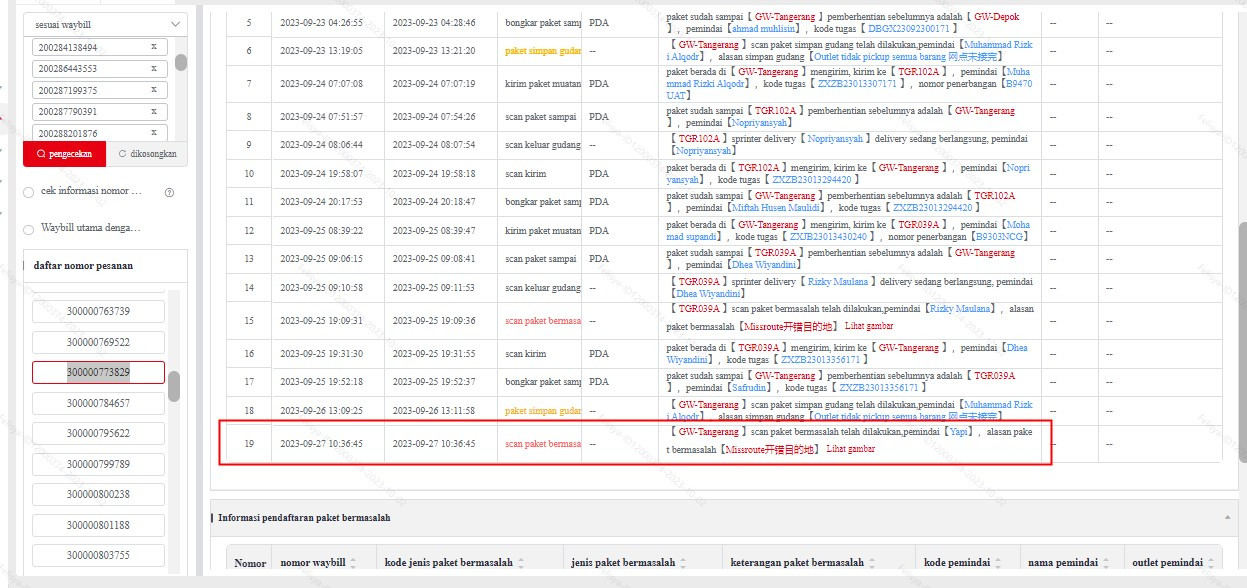Click the waybill tag list scrollbar
Viewport: 1247px width, 588px height.
(181, 62)
